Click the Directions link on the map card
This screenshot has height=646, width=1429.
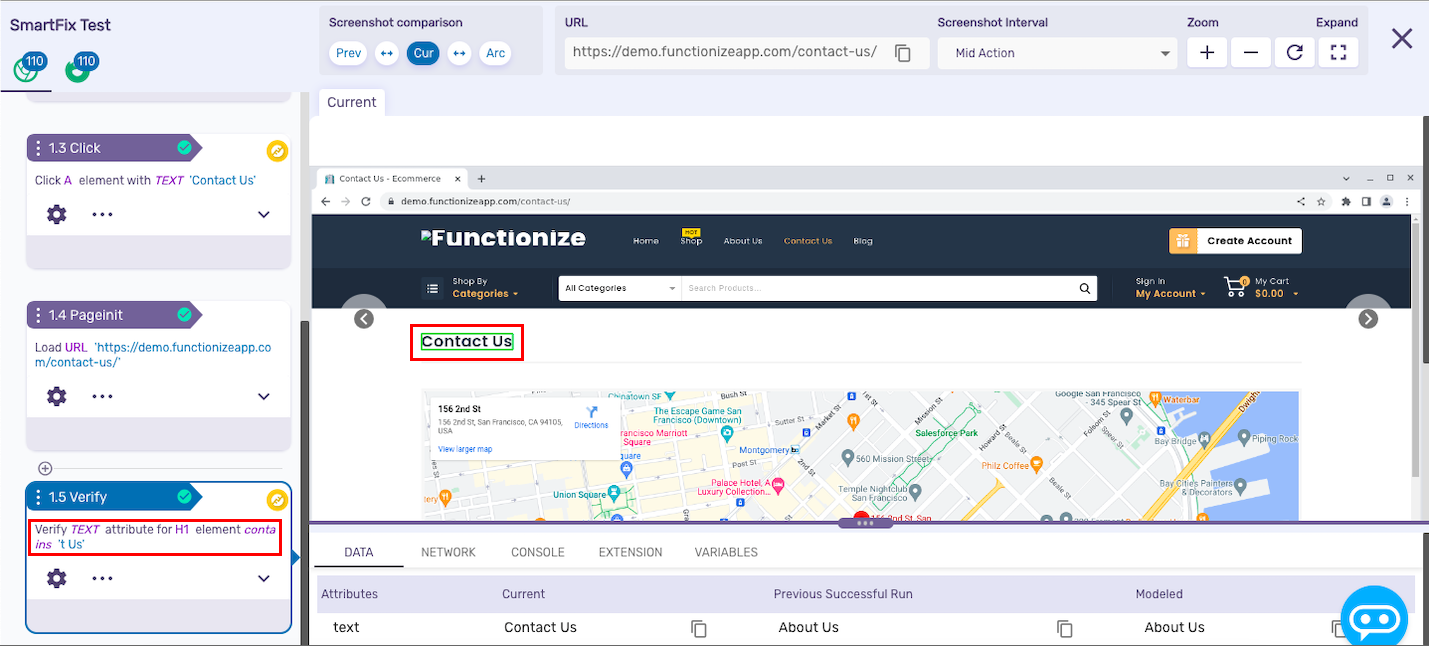coord(591,417)
